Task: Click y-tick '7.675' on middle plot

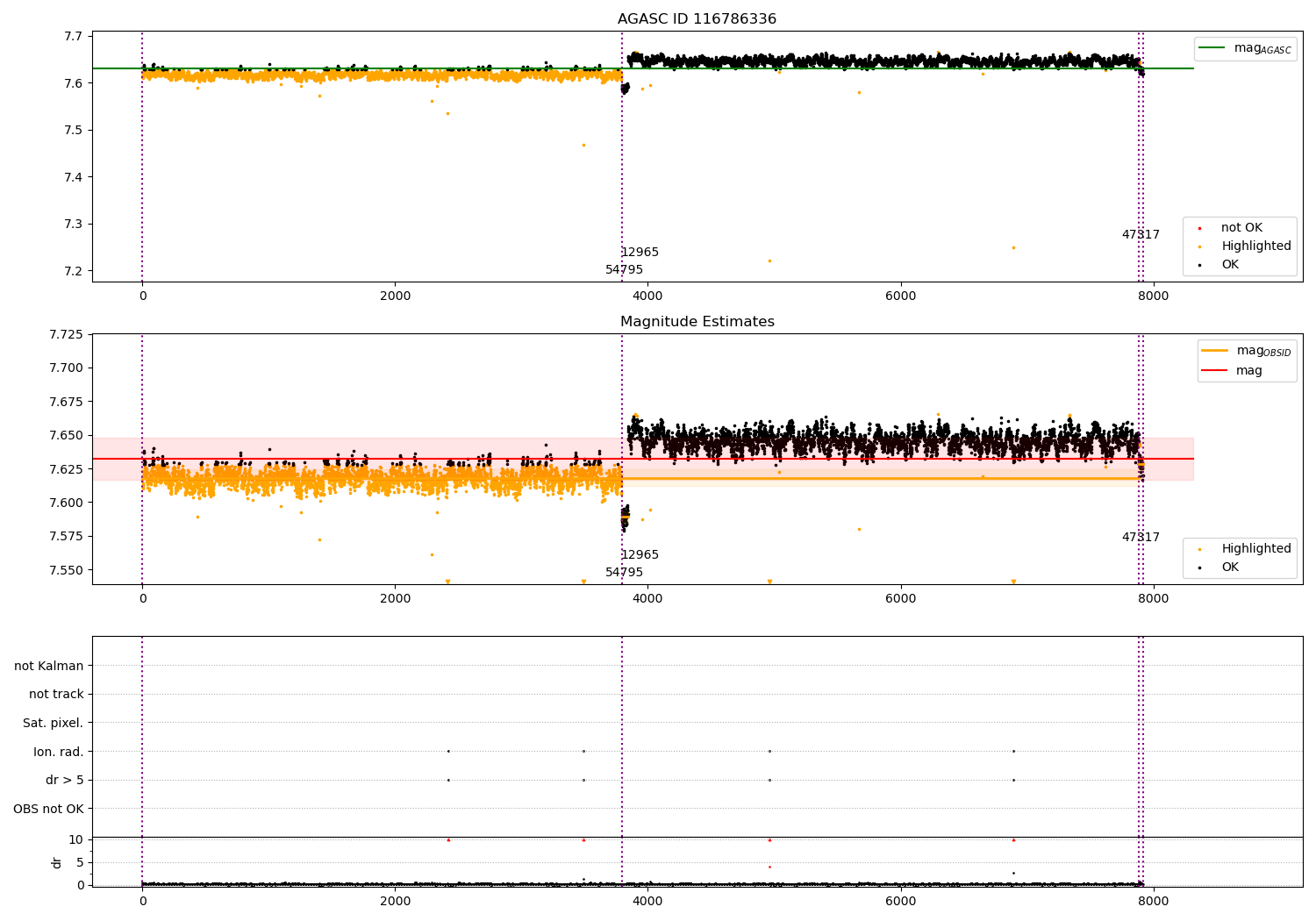Action: click(66, 402)
